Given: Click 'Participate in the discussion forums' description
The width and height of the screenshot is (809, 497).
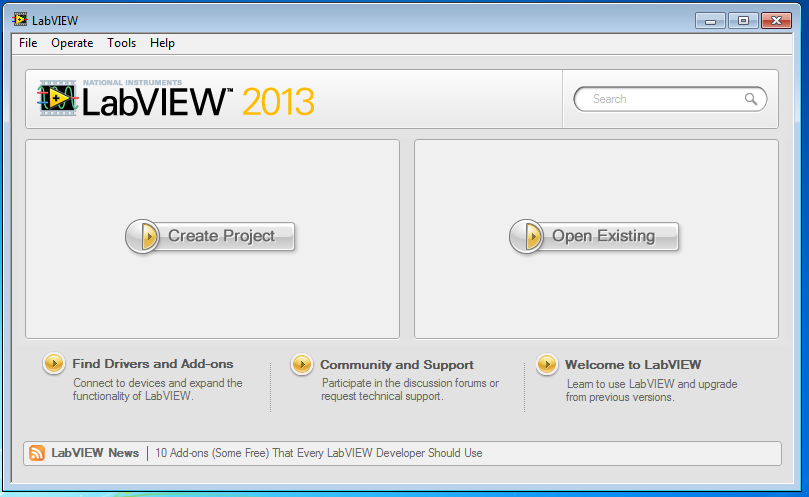Looking at the screenshot, I should tap(410, 390).
